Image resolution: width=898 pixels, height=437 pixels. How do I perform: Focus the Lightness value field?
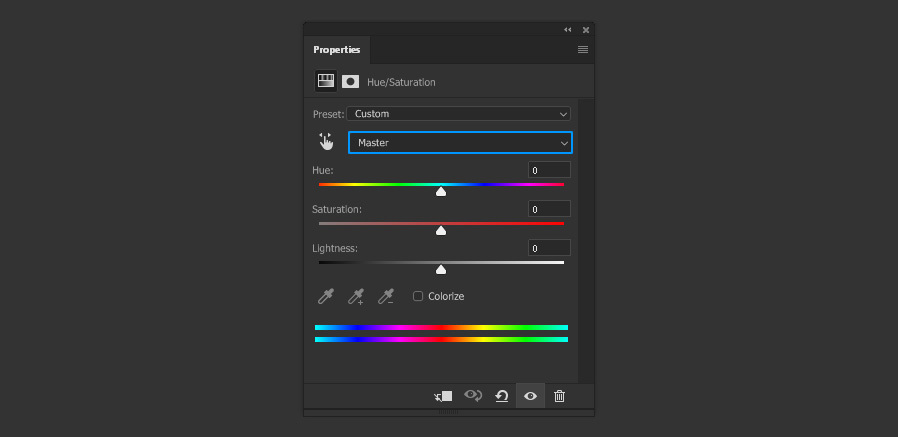549,248
